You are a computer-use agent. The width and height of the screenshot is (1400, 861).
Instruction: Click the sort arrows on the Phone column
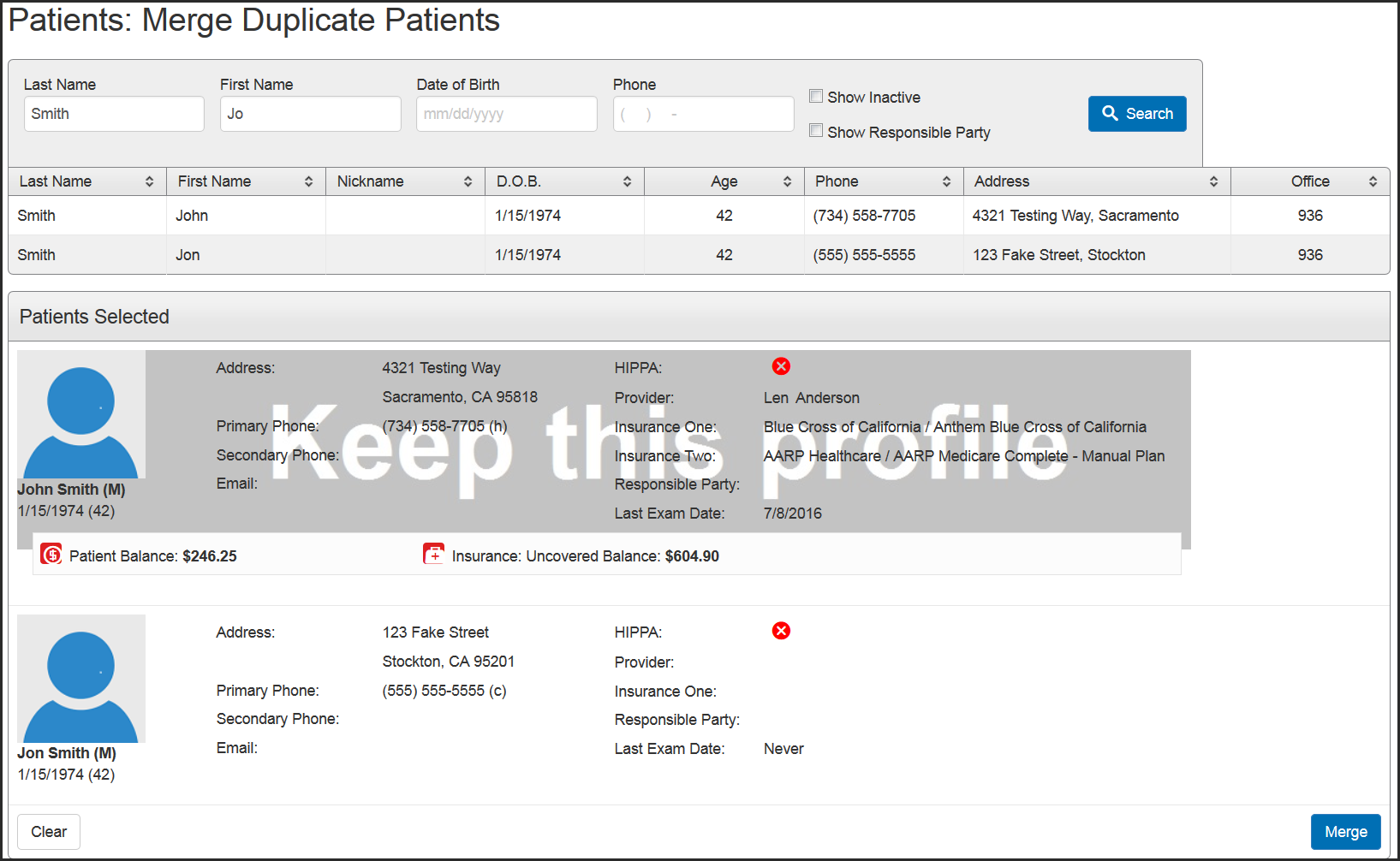[946, 181]
